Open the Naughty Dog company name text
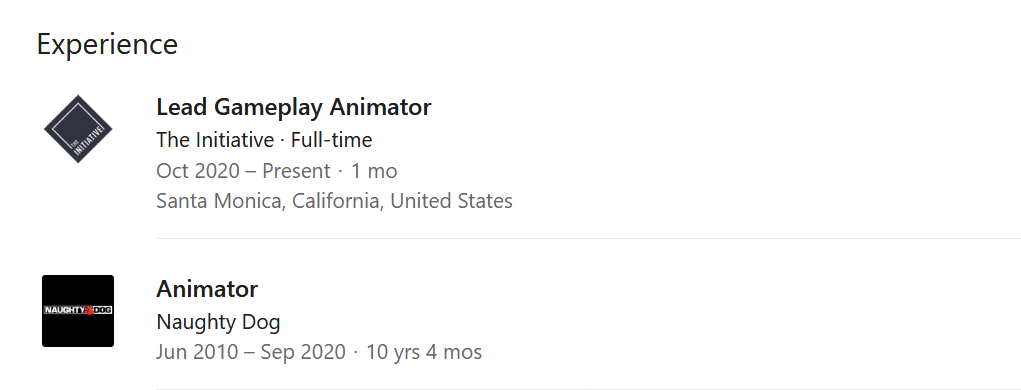 point(218,322)
